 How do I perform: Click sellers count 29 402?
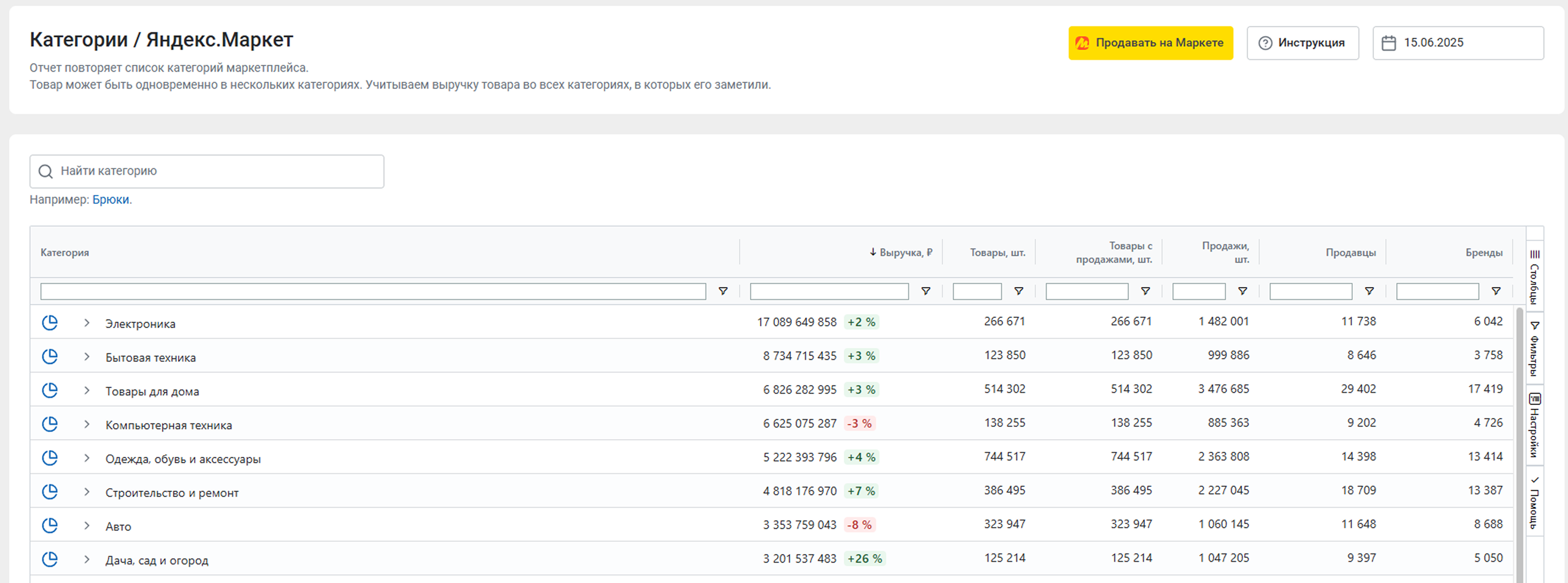1358,389
